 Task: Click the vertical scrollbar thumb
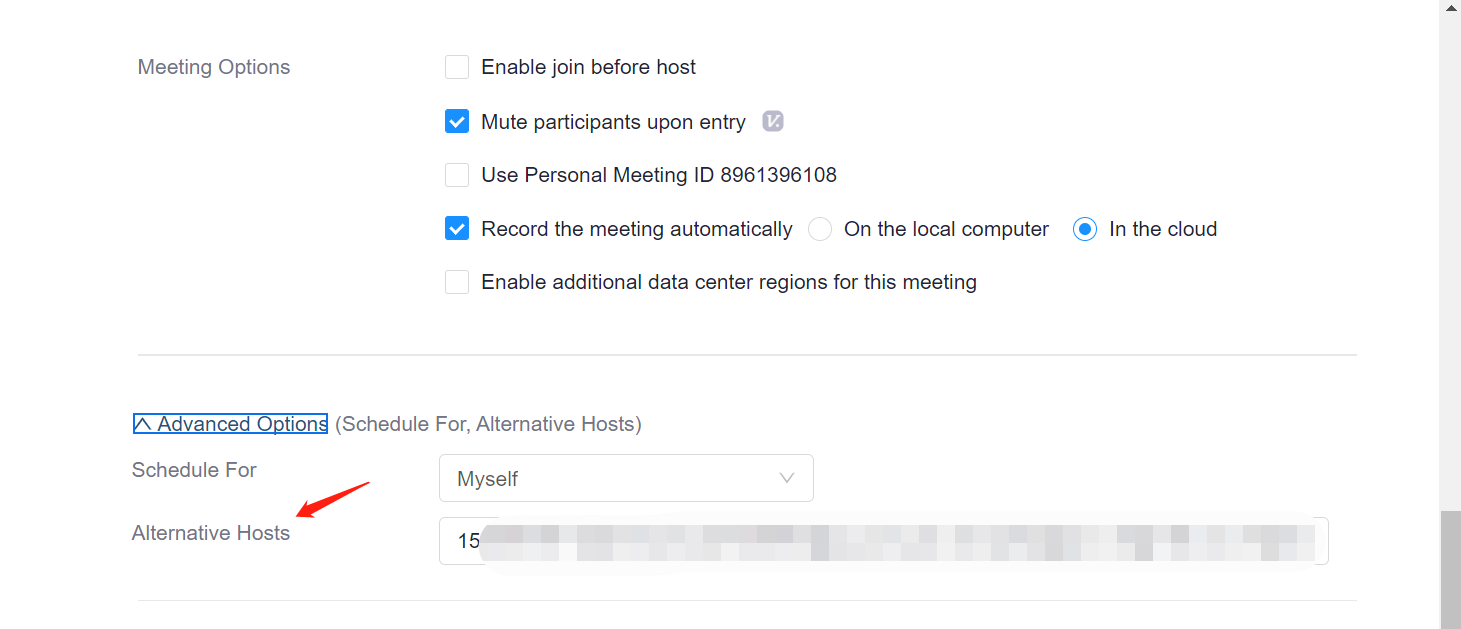click(x=1450, y=570)
